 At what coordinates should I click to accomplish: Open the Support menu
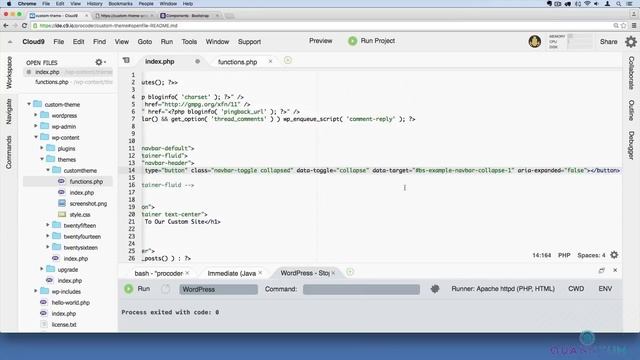click(x=249, y=42)
